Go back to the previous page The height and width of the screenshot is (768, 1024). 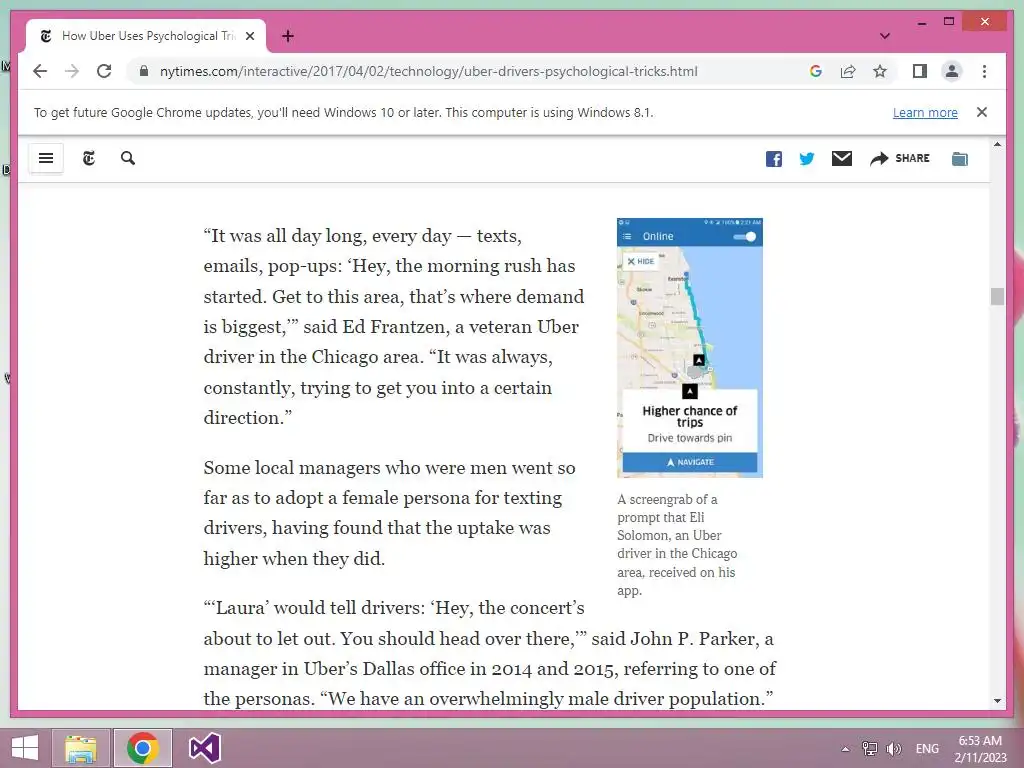tap(40, 71)
